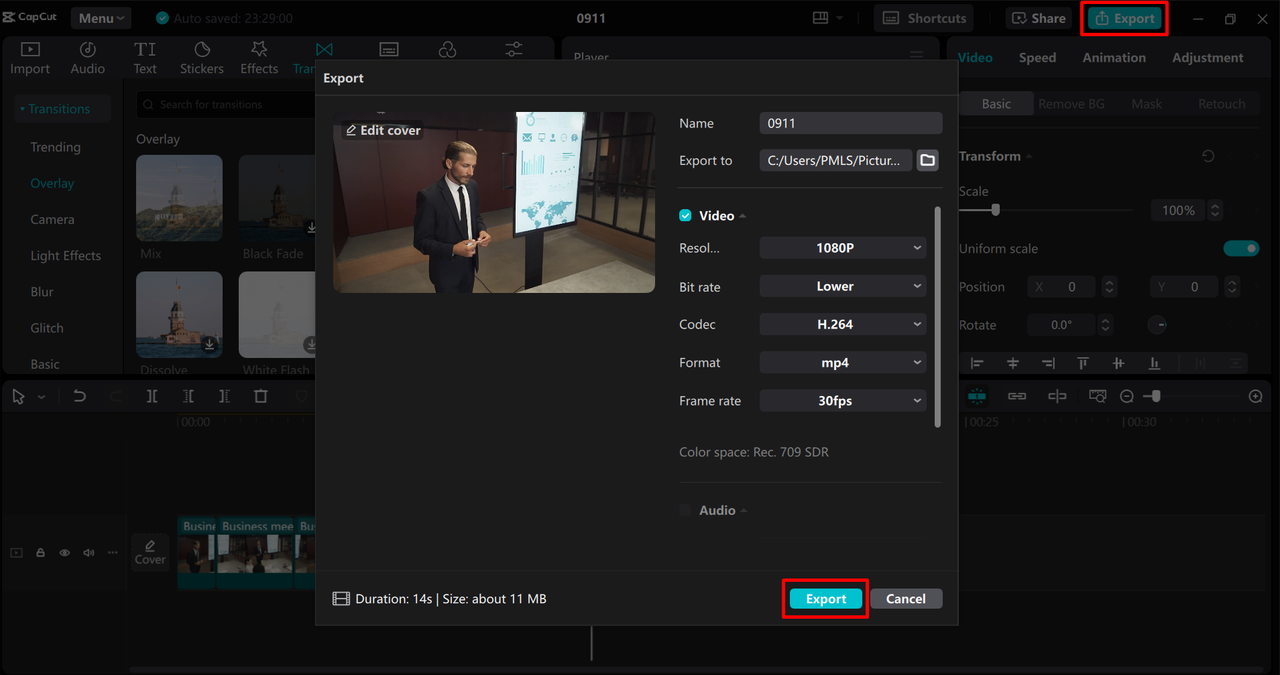Toggle the Video checkbox in Export dialog
Viewport: 1280px width, 675px height.
coord(685,216)
